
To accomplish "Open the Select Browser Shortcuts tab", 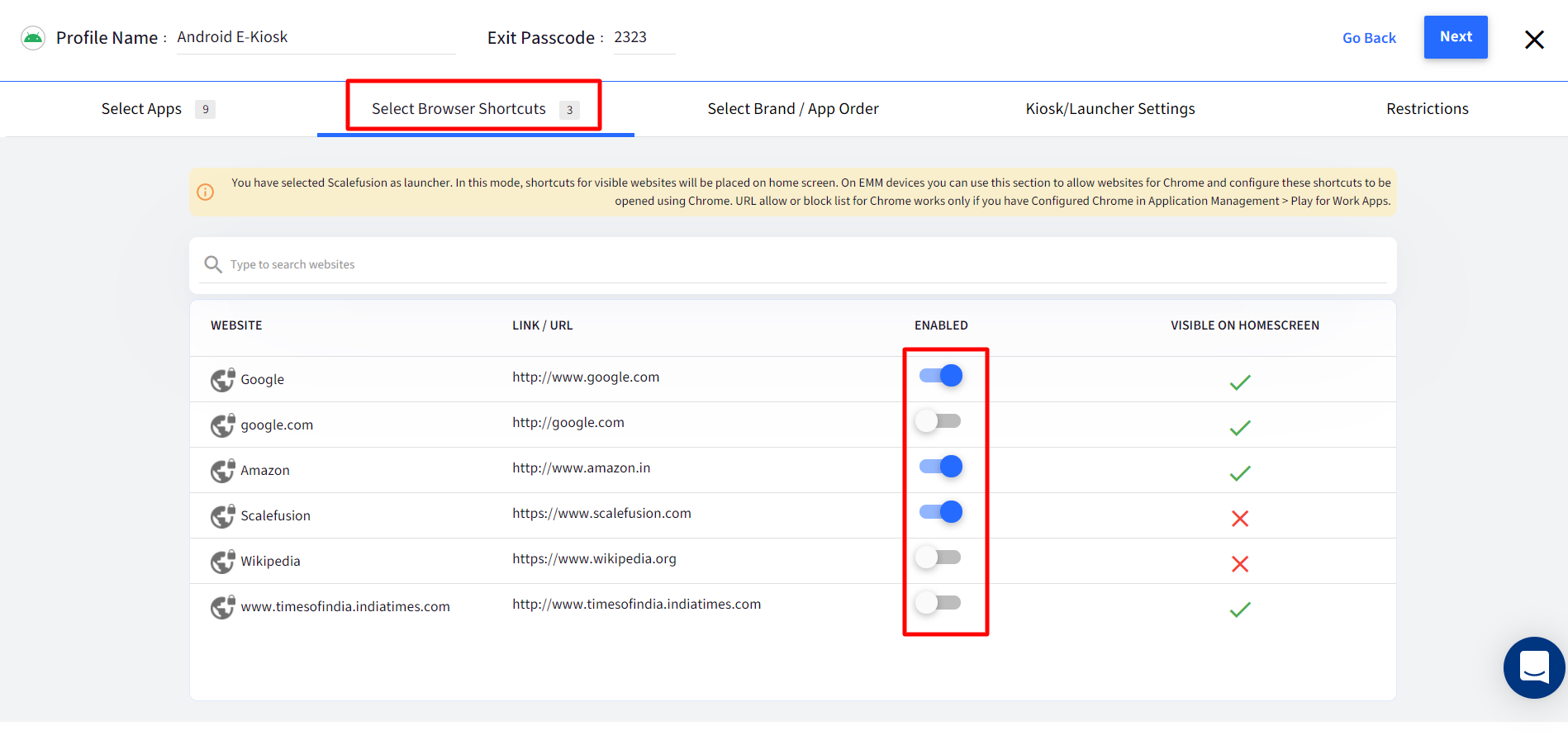I will (x=475, y=109).
